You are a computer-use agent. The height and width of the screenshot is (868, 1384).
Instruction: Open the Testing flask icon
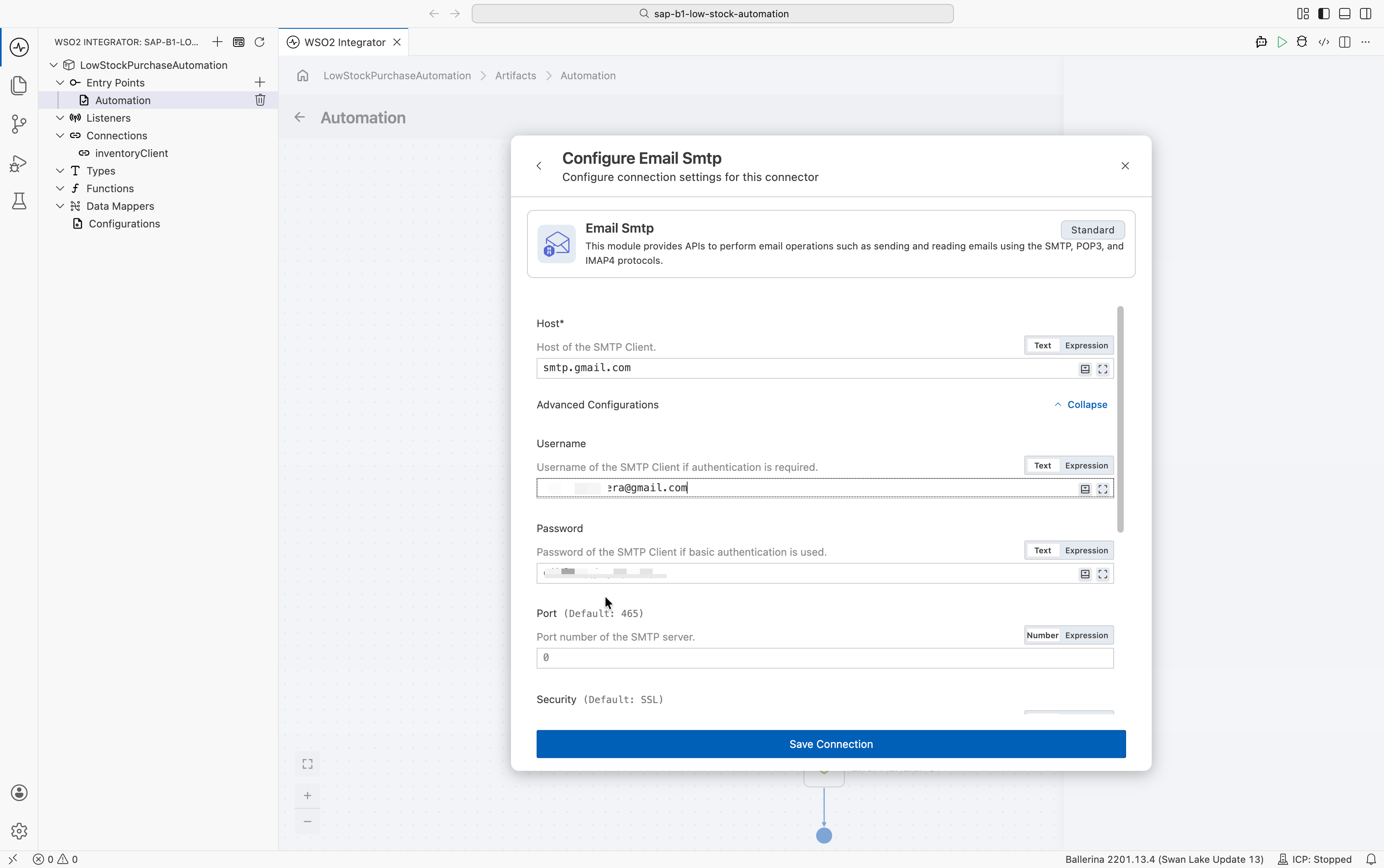[x=19, y=201]
